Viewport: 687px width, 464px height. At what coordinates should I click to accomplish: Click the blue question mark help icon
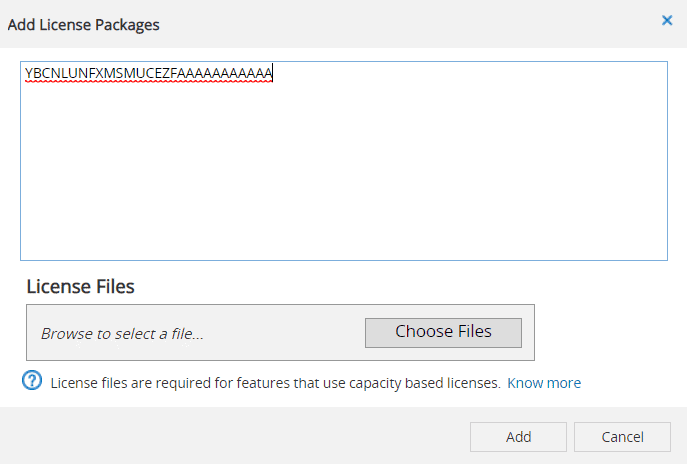(33, 381)
